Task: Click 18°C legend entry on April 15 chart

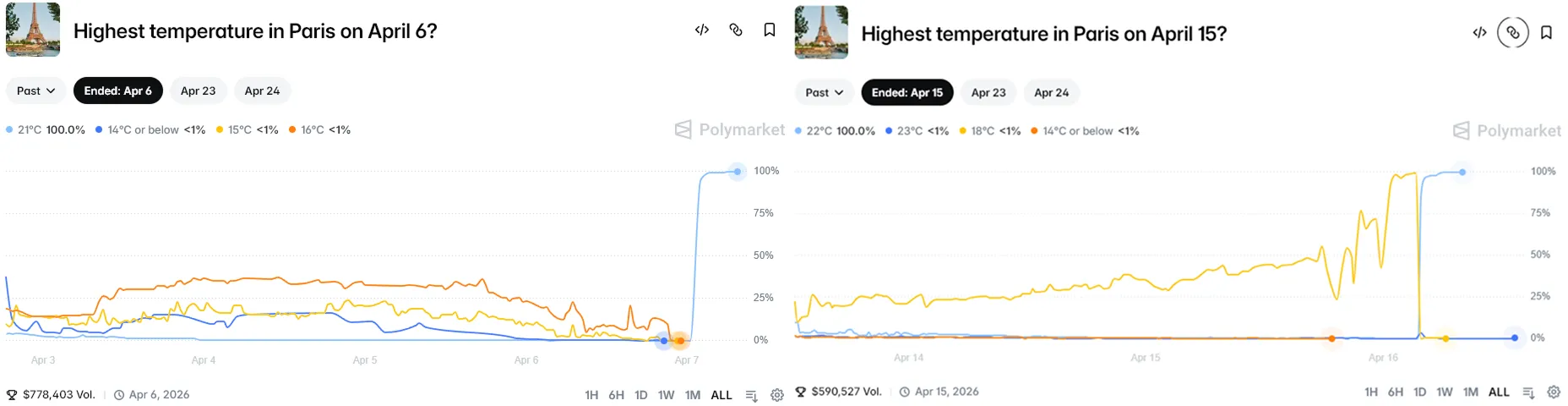Action: 989,131
